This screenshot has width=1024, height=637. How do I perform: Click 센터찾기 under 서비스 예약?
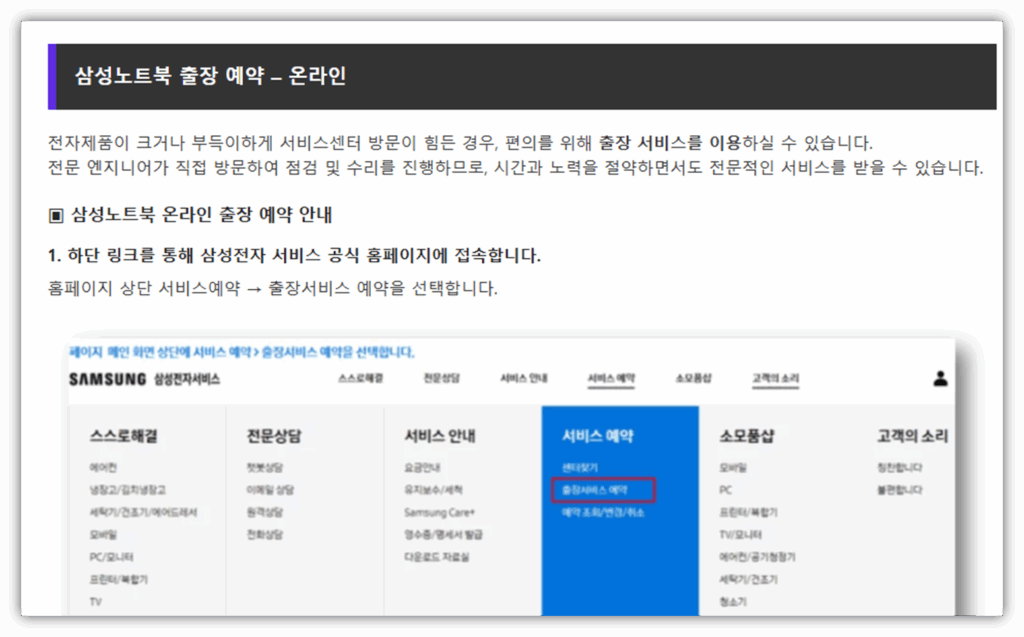pos(580,468)
